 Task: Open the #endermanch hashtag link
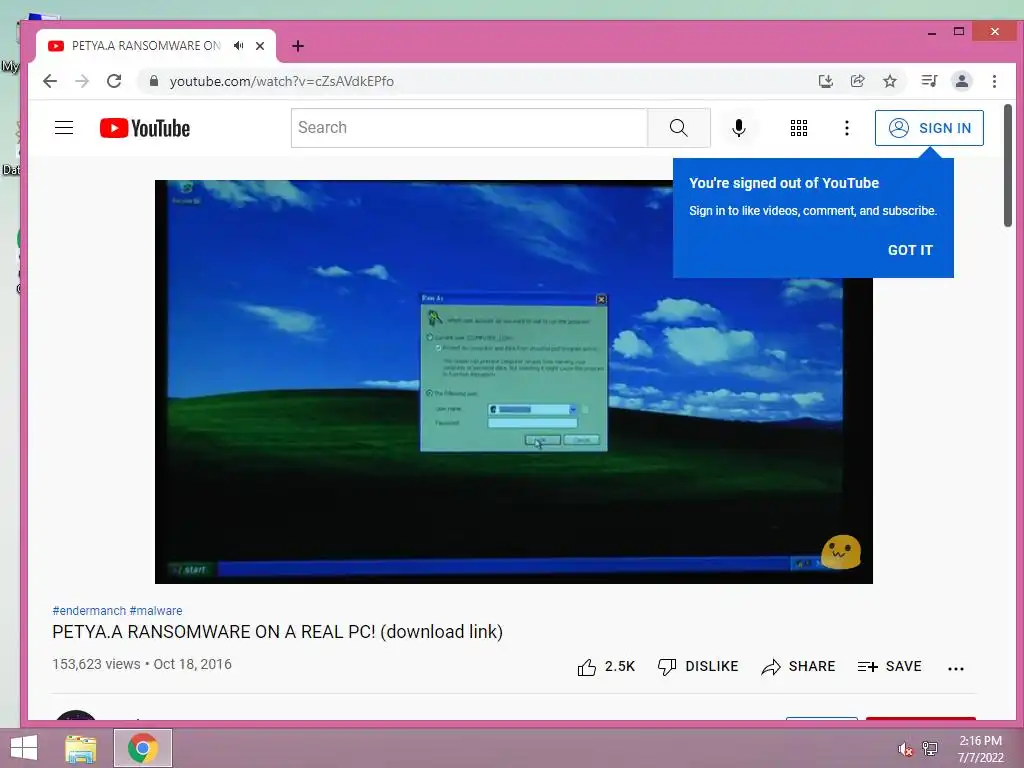click(x=89, y=611)
